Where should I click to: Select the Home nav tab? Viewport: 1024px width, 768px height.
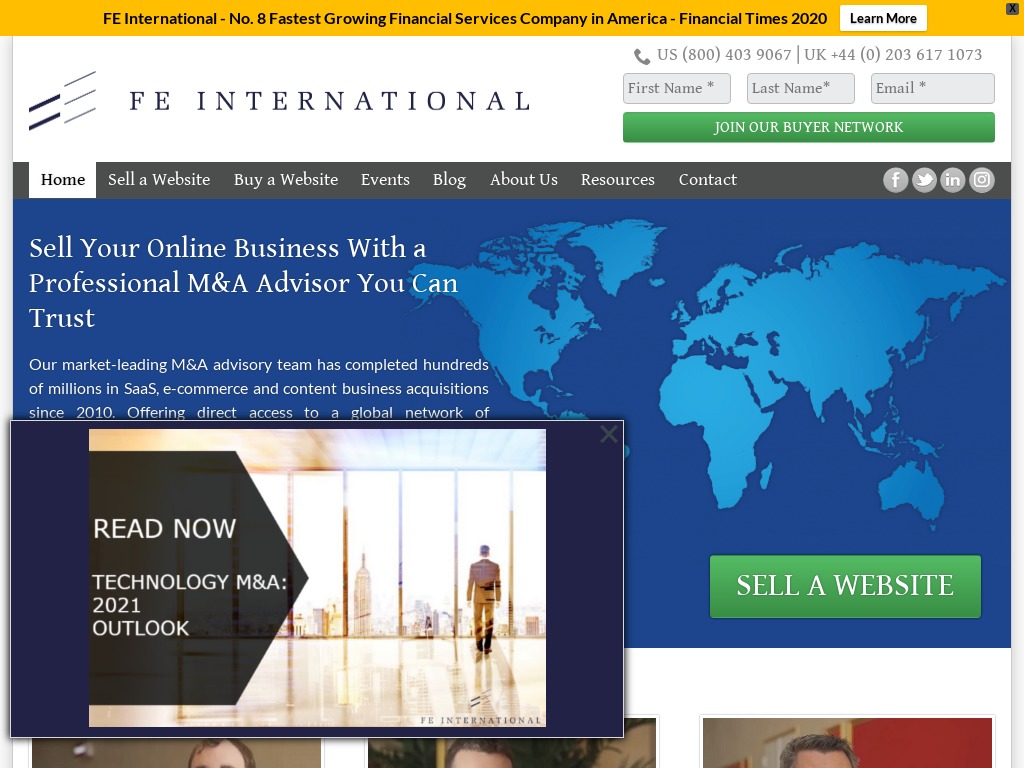click(63, 180)
